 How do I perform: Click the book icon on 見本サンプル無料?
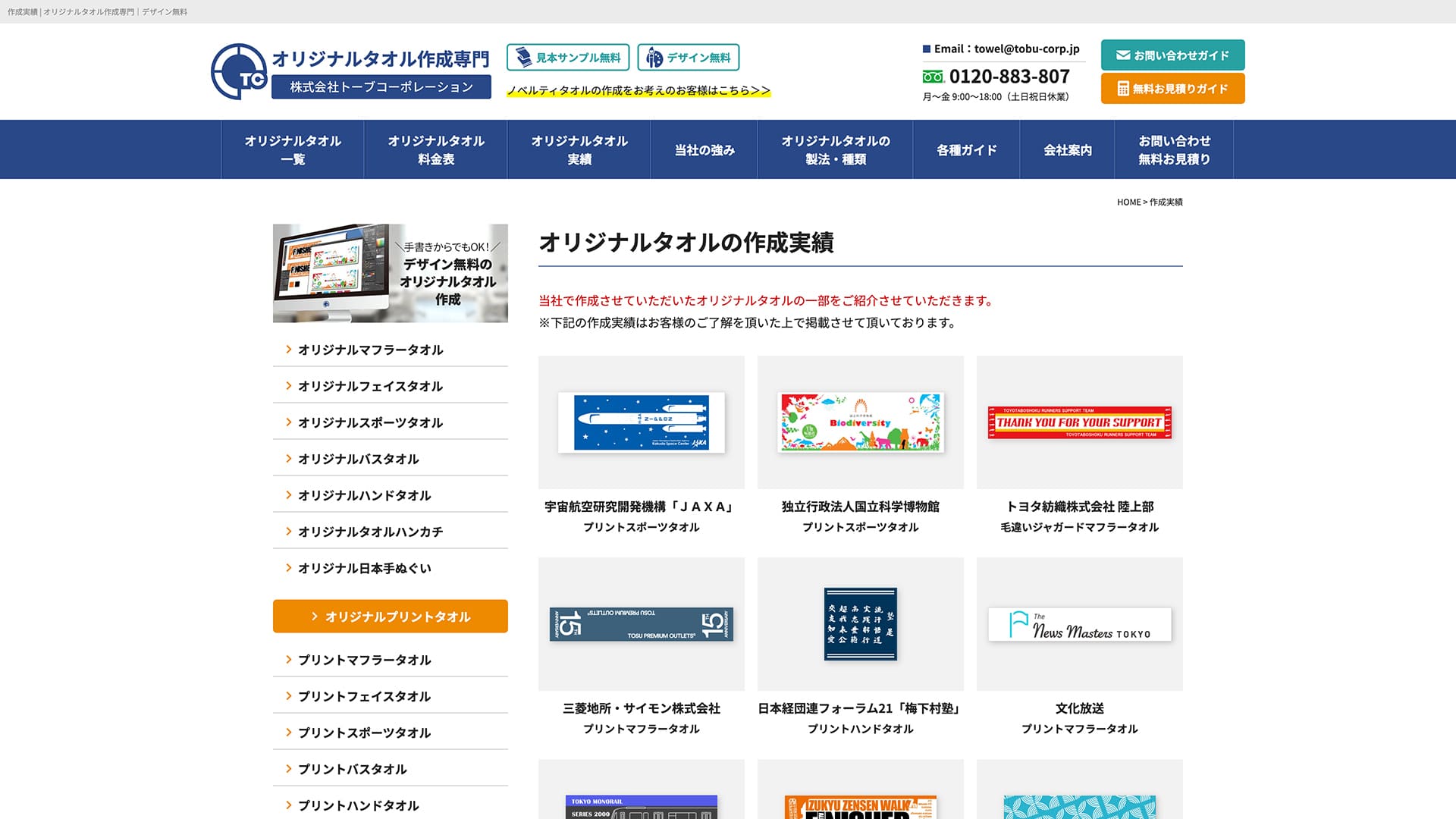click(523, 57)
